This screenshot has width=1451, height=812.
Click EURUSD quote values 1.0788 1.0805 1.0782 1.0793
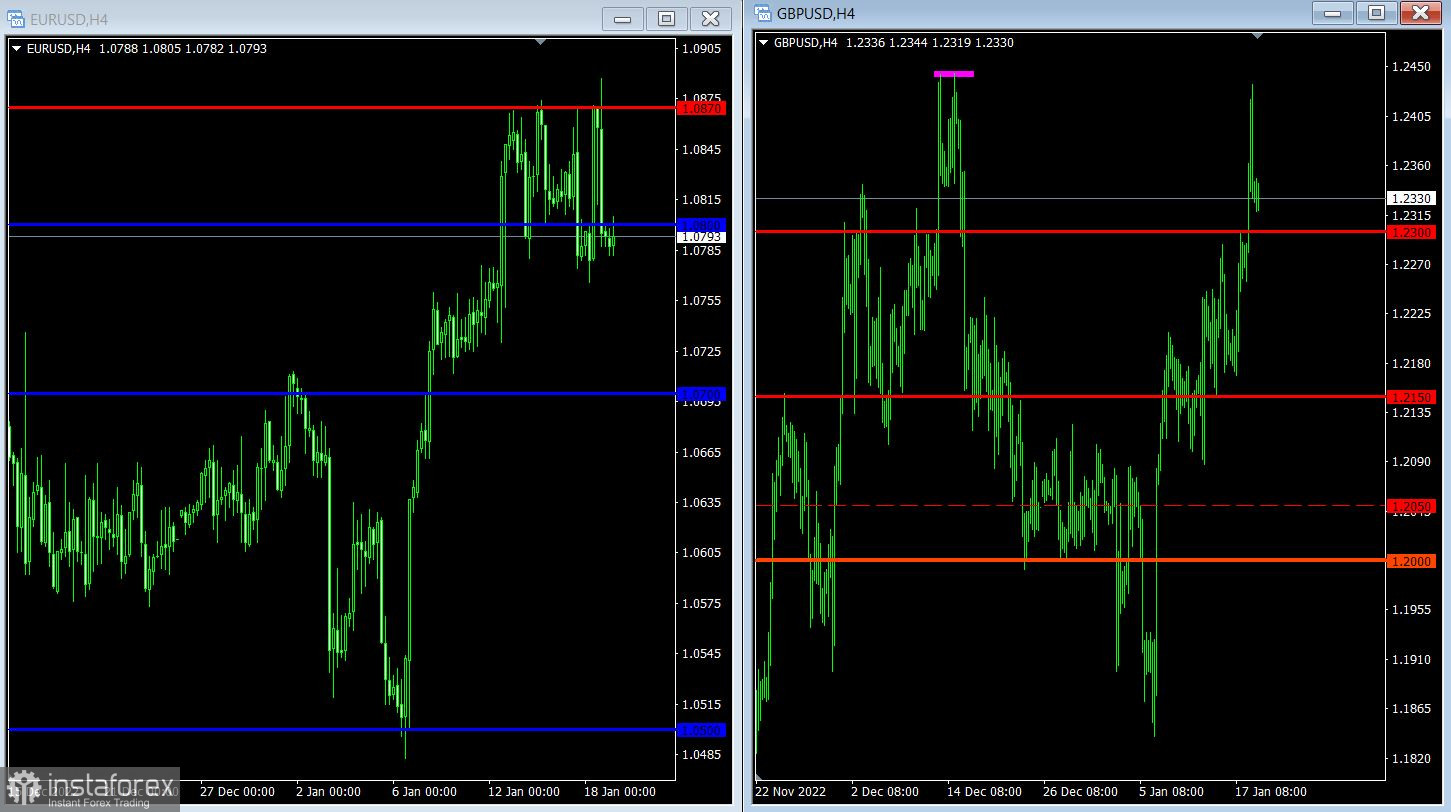[182, 48]
